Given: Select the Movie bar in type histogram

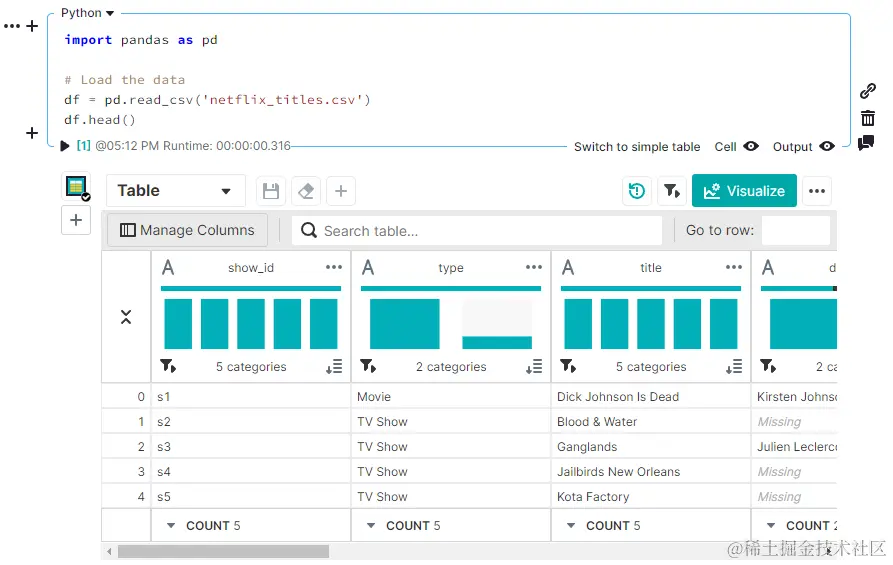Looking at the screenshot, I should tap(404, 324).
